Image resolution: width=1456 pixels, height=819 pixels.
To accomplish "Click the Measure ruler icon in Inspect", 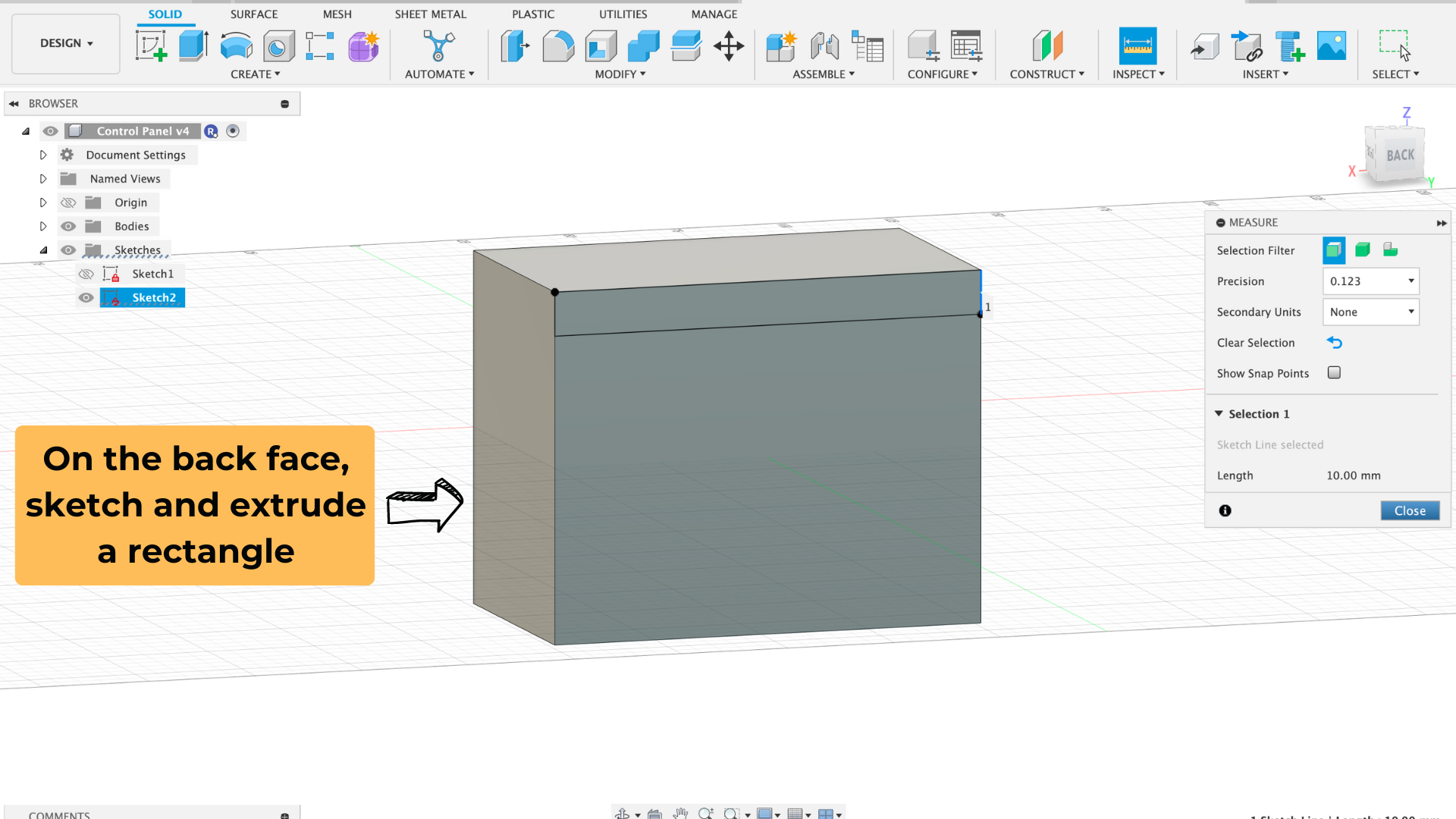I will pos(1137,46).
